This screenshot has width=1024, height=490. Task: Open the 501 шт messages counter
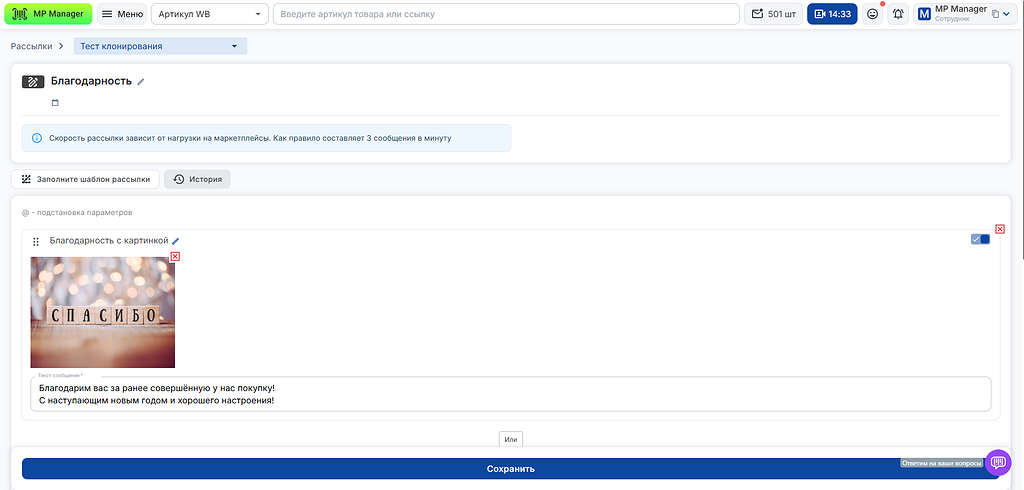[x=773, y=14]
